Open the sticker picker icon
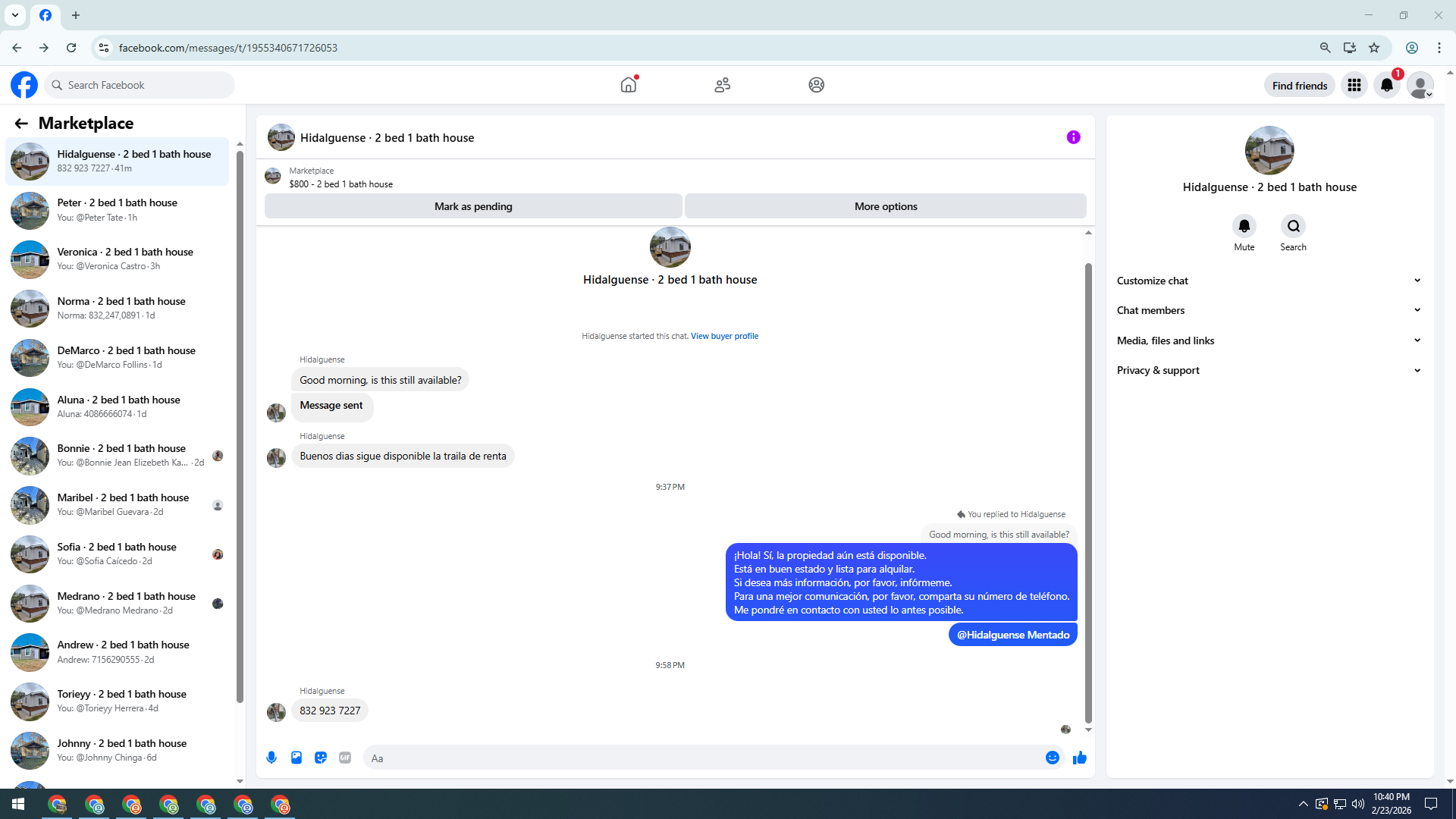1456x819 pixels. (x=321, y=758)
